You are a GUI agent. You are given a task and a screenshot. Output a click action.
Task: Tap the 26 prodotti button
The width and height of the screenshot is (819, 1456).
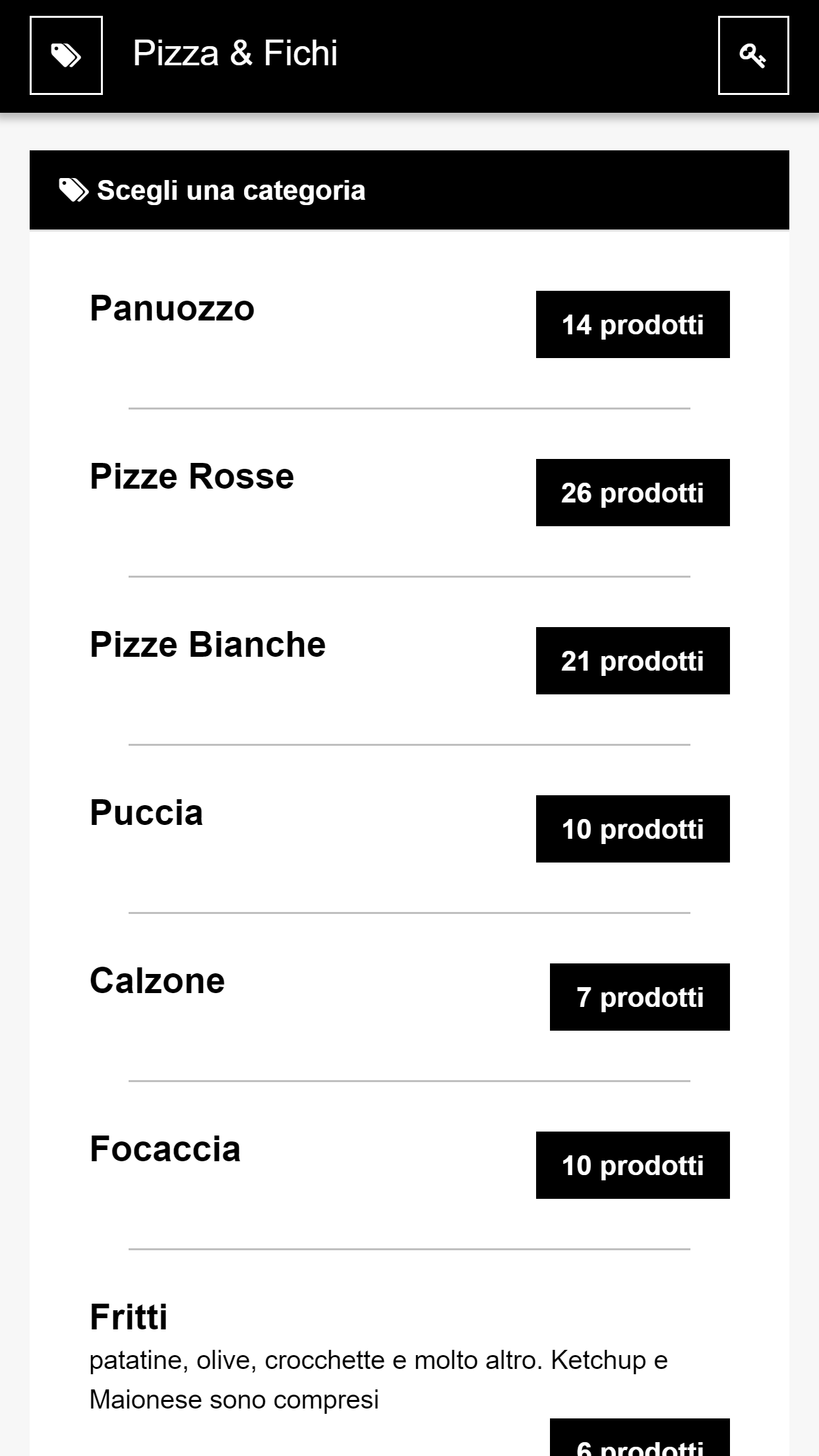(x=632, y=493)
